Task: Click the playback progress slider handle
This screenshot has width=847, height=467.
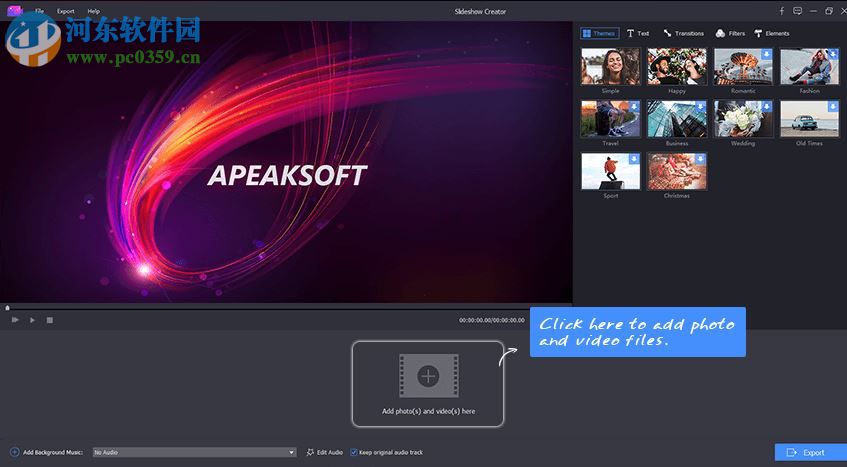Action: click(8, 308)
